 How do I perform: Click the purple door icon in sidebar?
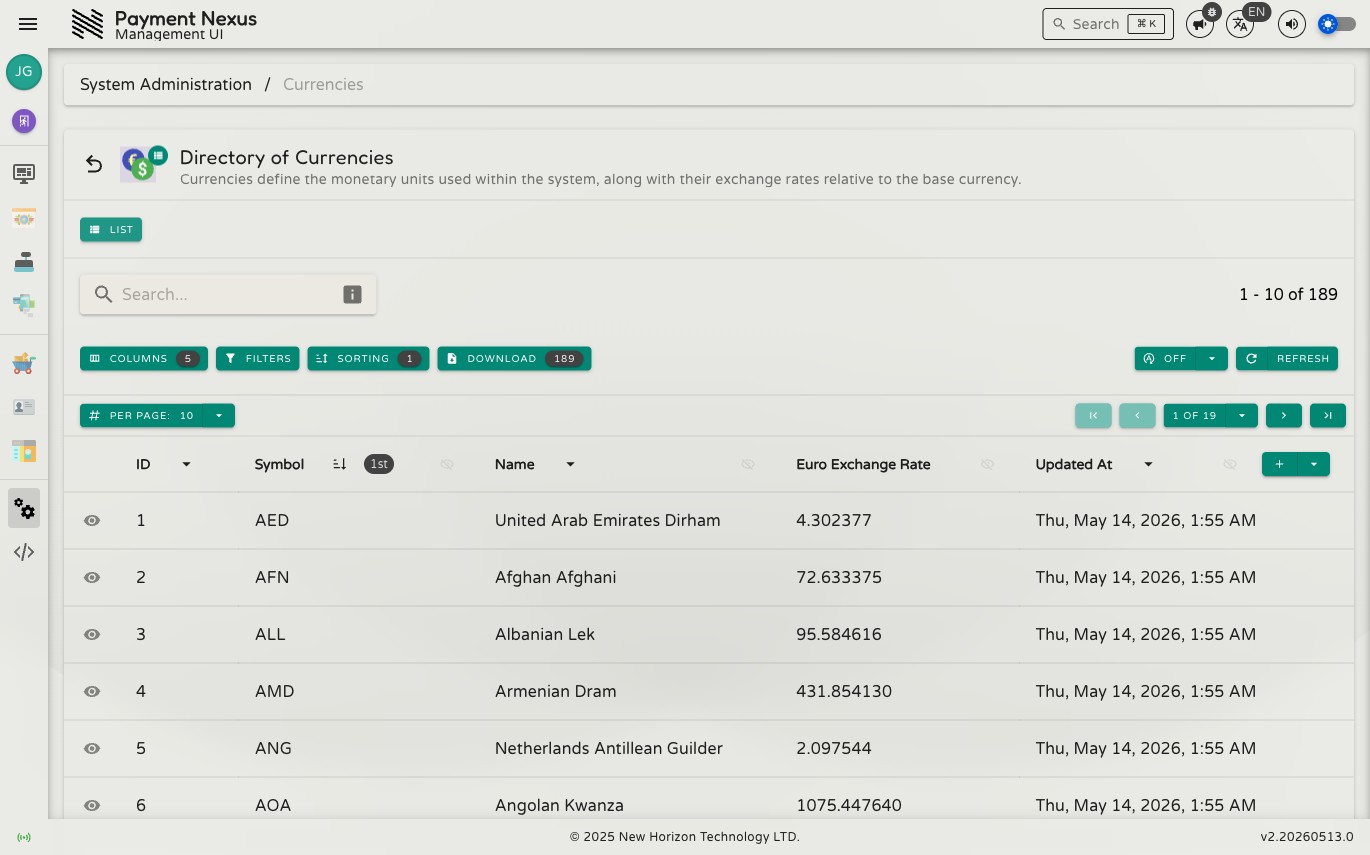pos(24,121)
